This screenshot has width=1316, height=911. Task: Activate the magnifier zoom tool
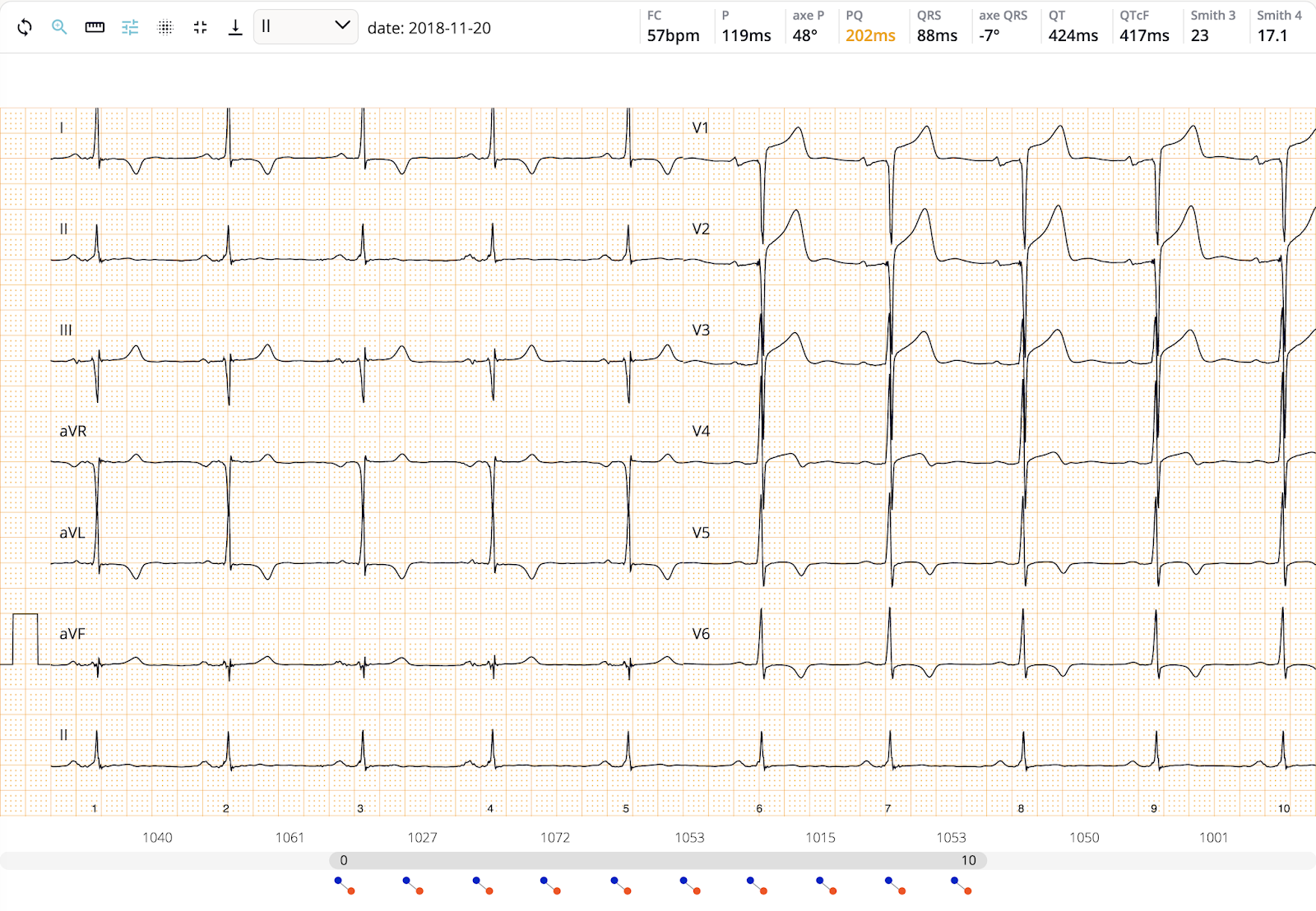59,27
